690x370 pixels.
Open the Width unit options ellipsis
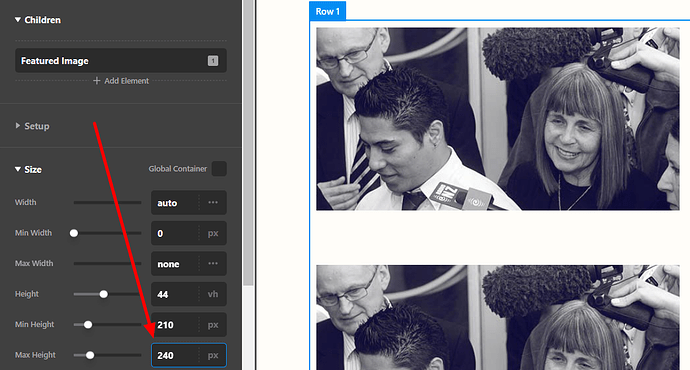[x=213, y=203]
